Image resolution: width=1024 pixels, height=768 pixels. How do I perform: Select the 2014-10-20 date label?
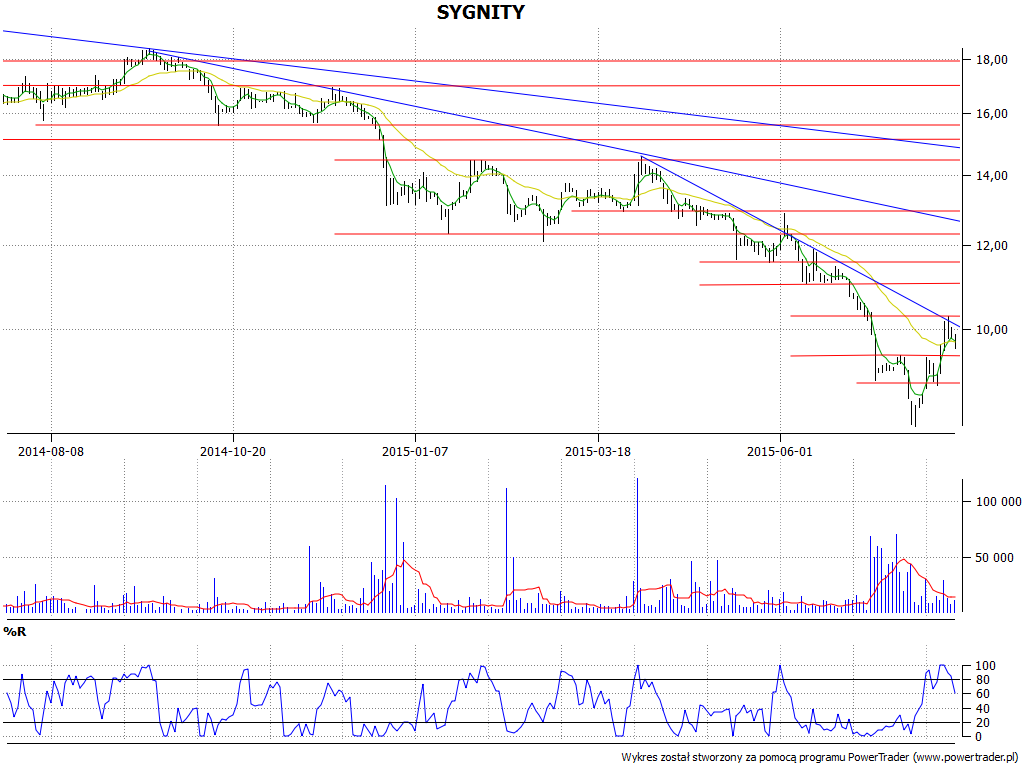coord(233,451)
